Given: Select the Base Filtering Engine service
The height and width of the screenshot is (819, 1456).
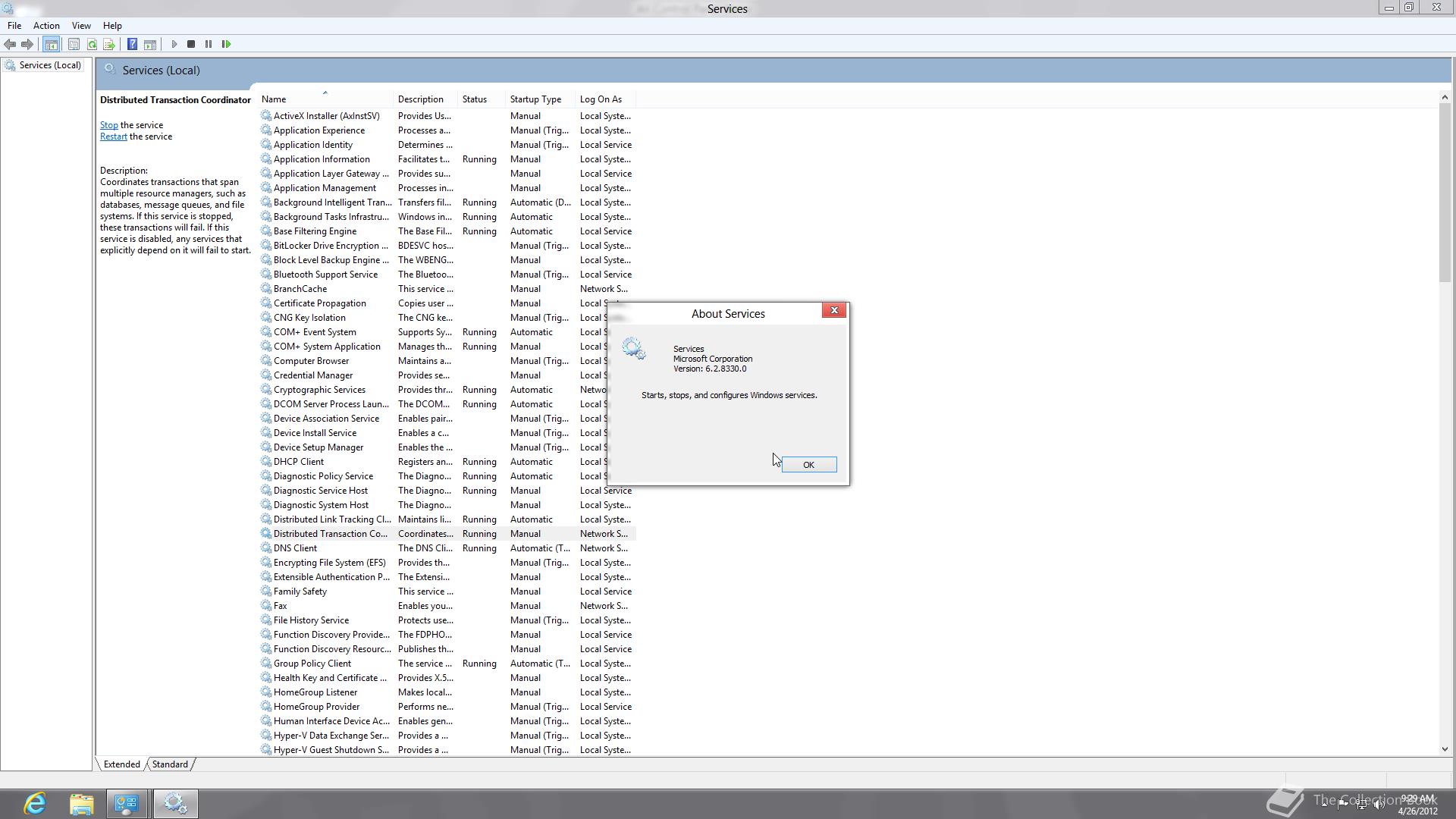Looking at the screenshot, I should 447,231.
